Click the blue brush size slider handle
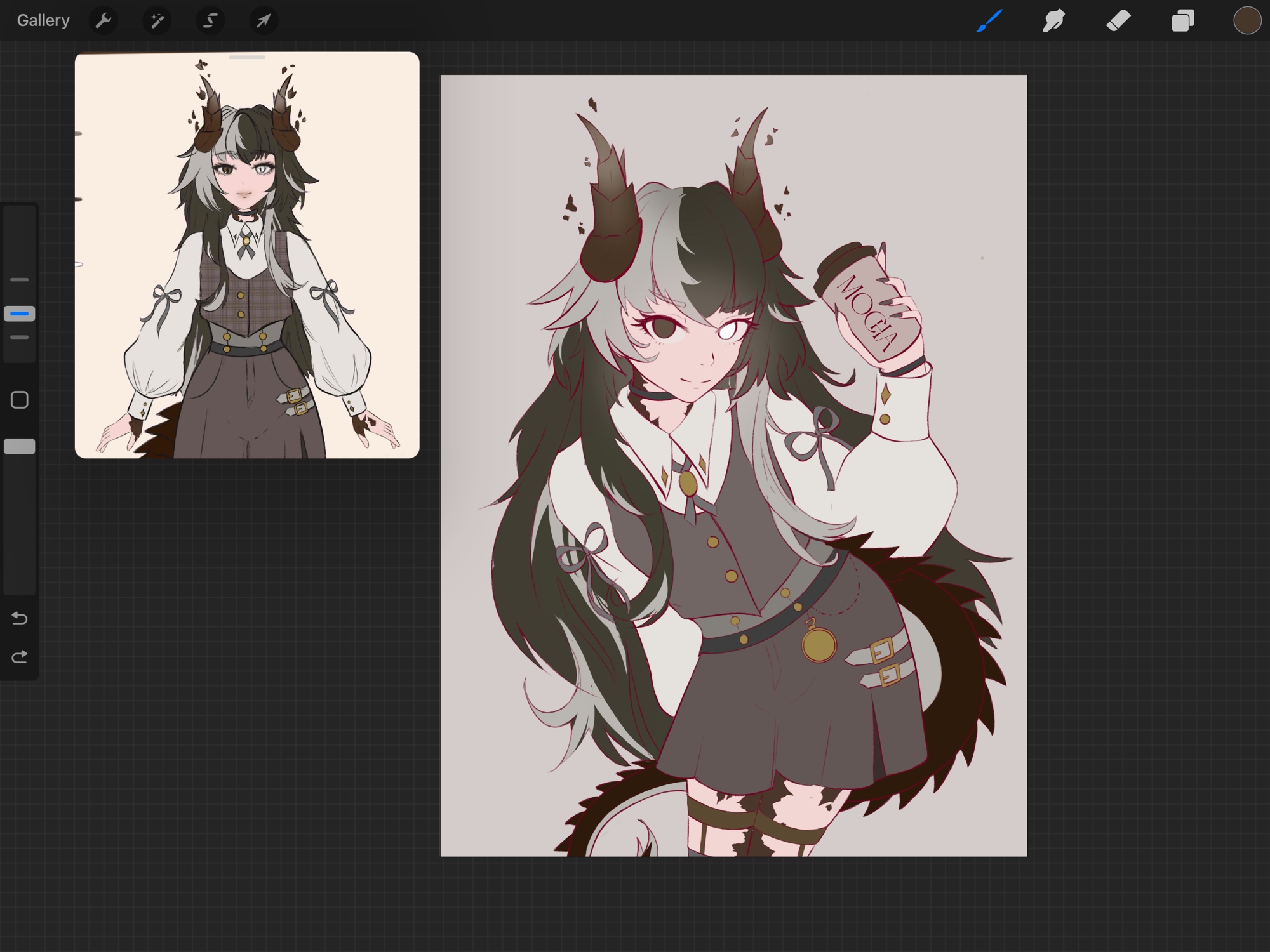Screen dimensions: 1270x952 [20, 314]
